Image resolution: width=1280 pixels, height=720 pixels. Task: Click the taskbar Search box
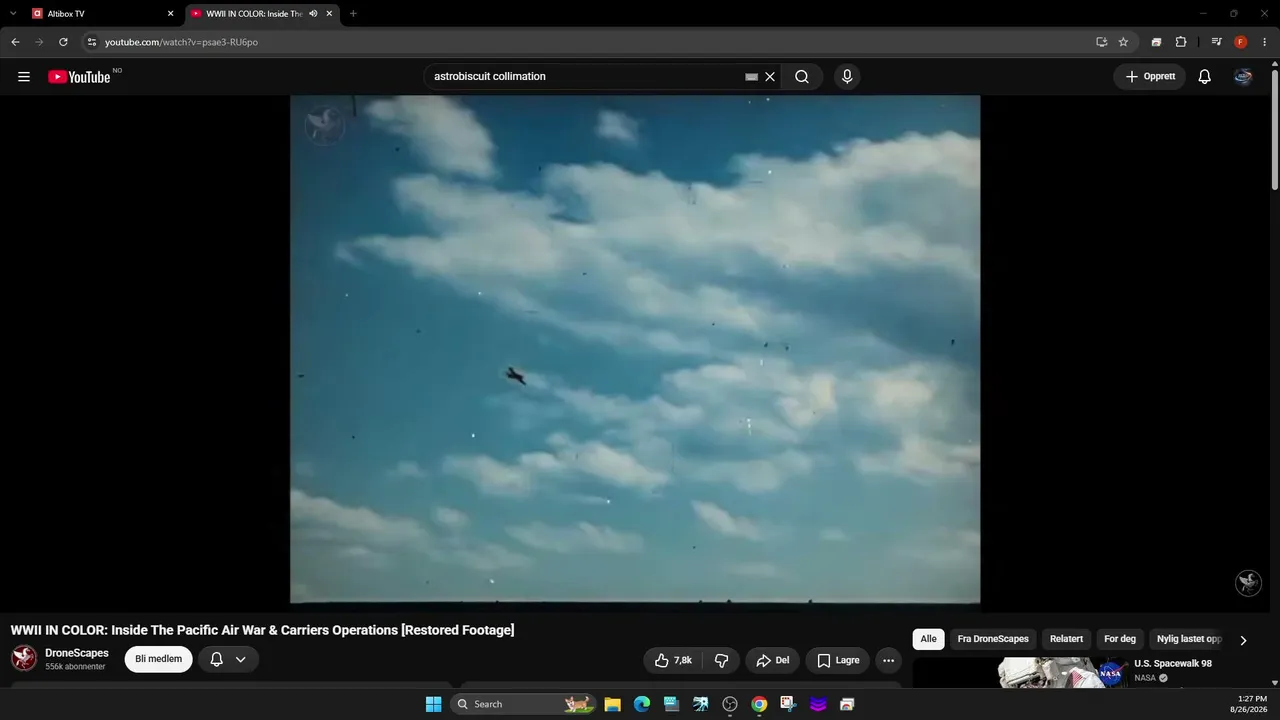[523, 704]
